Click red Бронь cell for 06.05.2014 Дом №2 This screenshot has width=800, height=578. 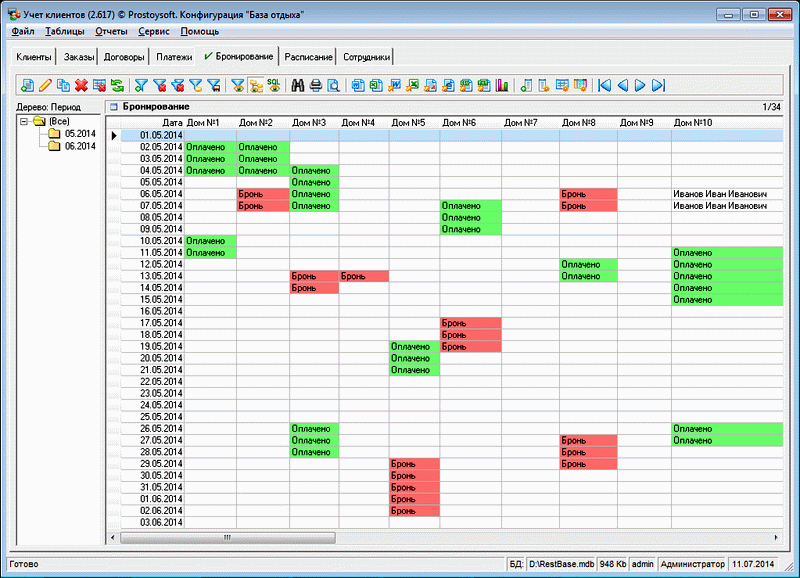tap(262, 194)
